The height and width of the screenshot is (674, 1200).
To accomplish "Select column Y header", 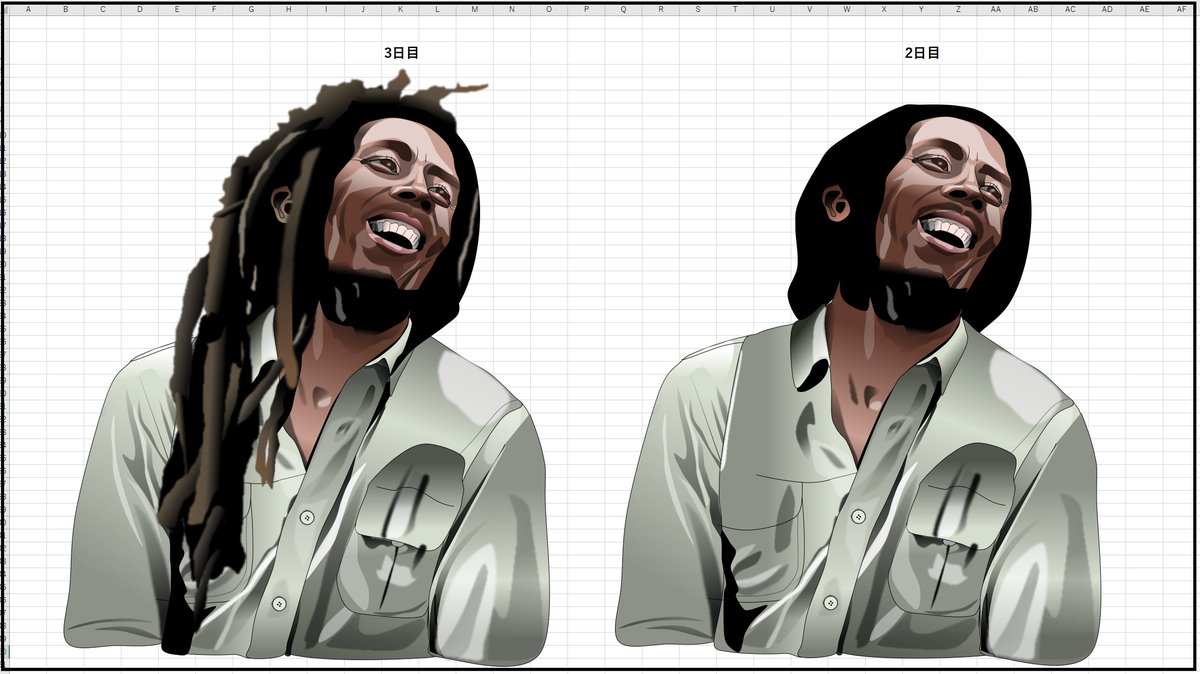I will (921, 9).
